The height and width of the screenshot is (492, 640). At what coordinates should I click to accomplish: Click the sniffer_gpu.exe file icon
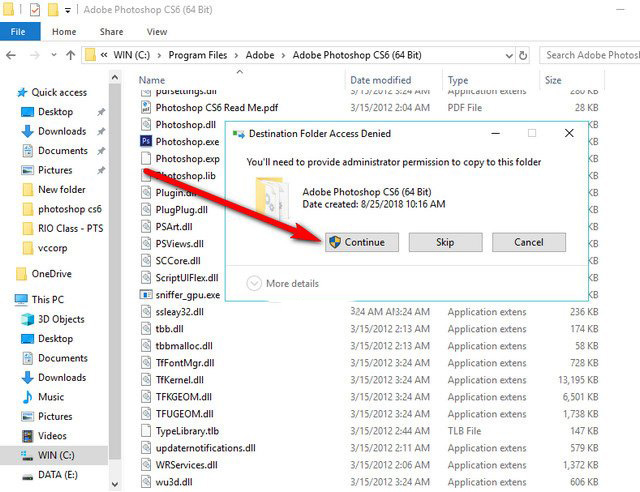(x=146, y=294)
